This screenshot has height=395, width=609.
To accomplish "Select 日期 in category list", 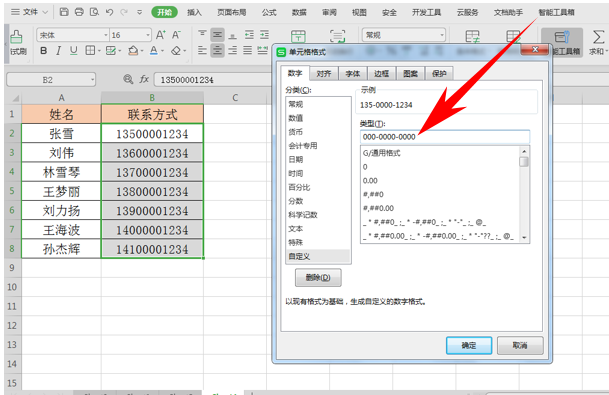I will pos(296,160).
